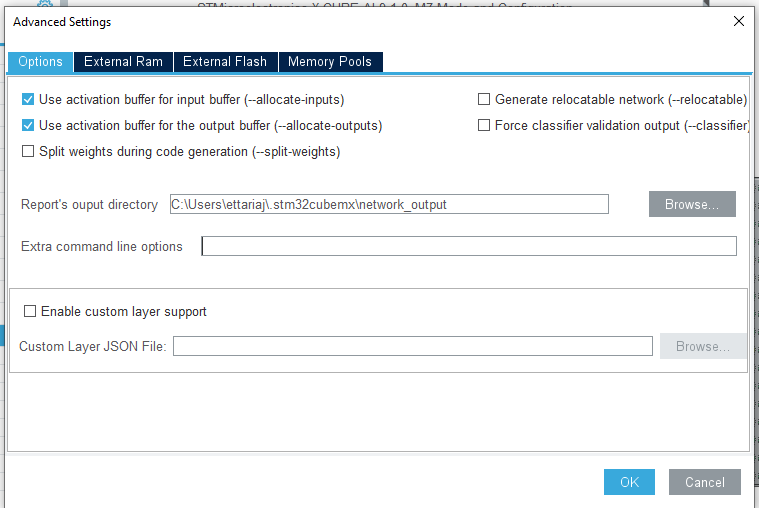Click the Report's ouput directory label
The height and width of the screenshot is (508, 759).
tap(89, 205)
